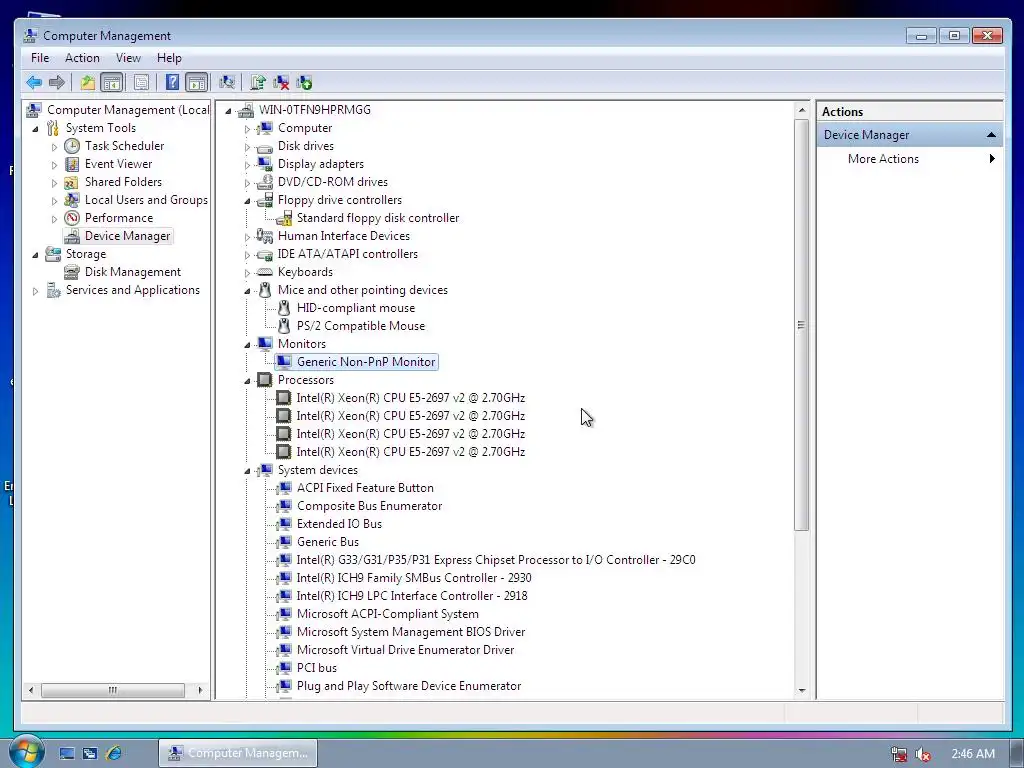The image size is (1024, 768).
Task: Click the last toolbar icon with green circle arrow
Action: 304,82
